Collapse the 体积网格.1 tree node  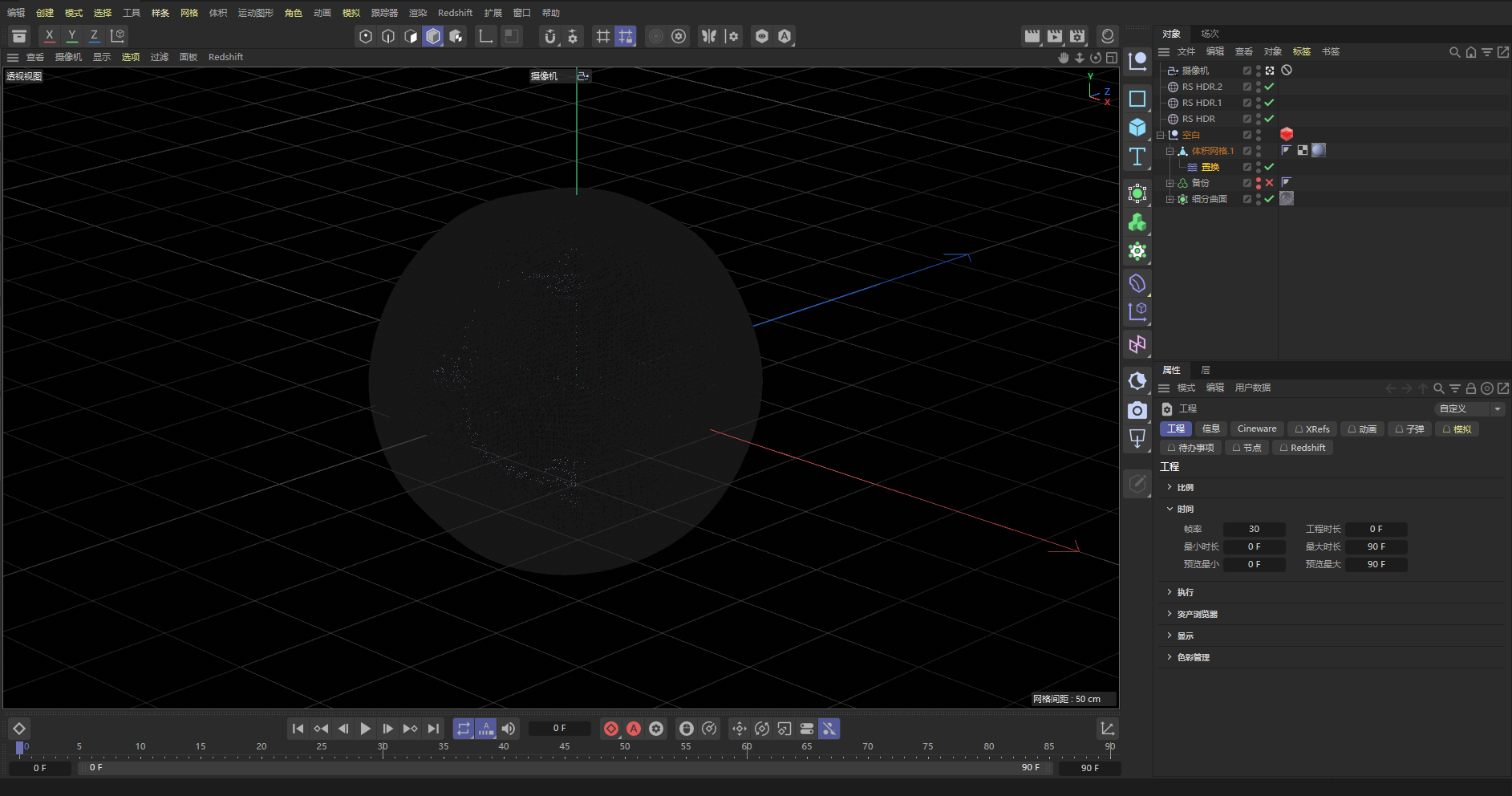(x=1170, y=151)
